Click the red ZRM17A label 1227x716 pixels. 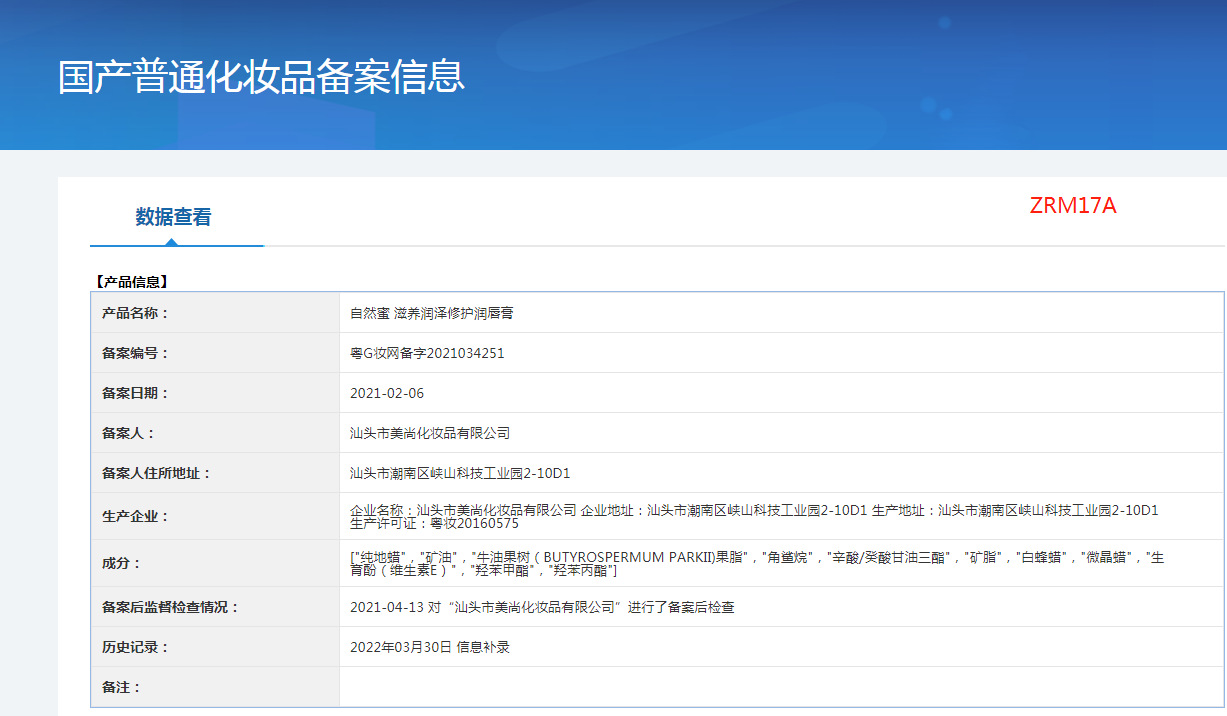point(1073,206)
